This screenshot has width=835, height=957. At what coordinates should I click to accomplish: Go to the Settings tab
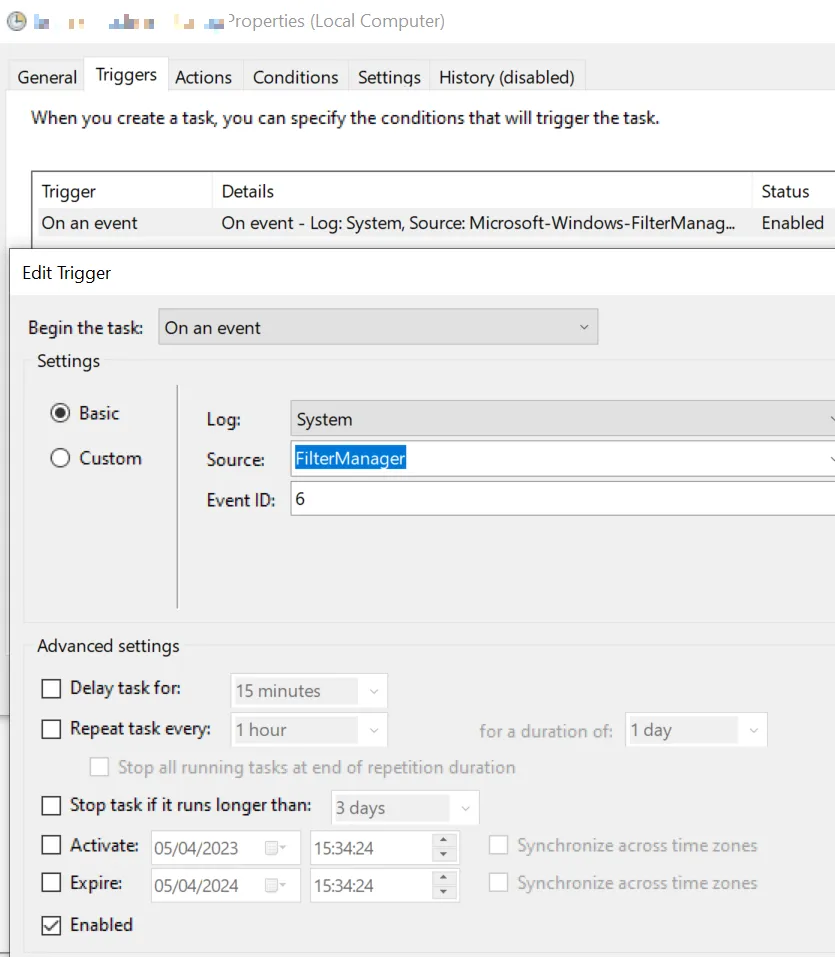tap(389, 77)
